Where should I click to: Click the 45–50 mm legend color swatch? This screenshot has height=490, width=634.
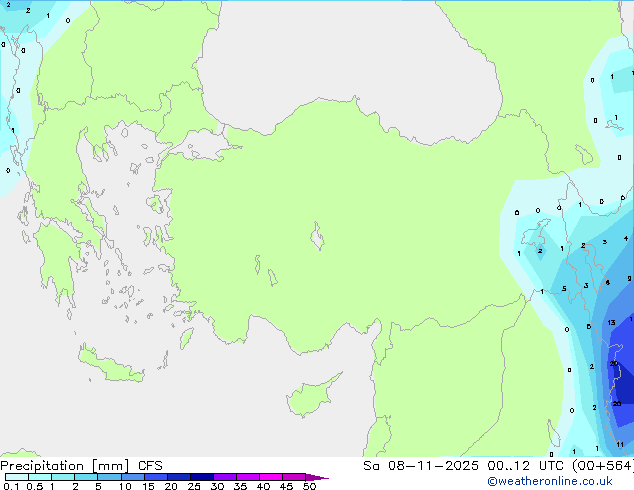(294, 477)
